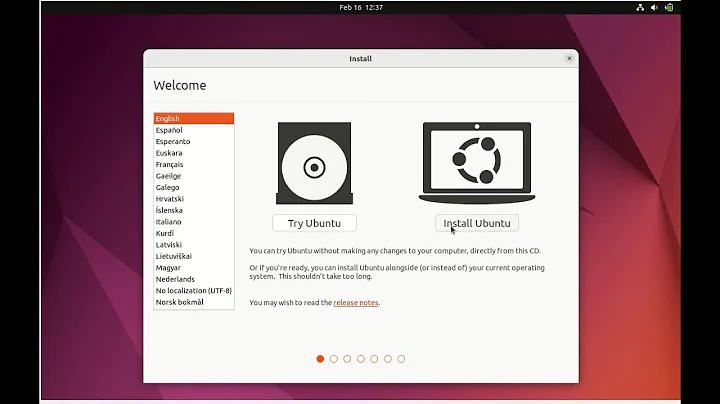Select English in the language list
The height and width of the screenshot is (404, 720).
point(194,118)
